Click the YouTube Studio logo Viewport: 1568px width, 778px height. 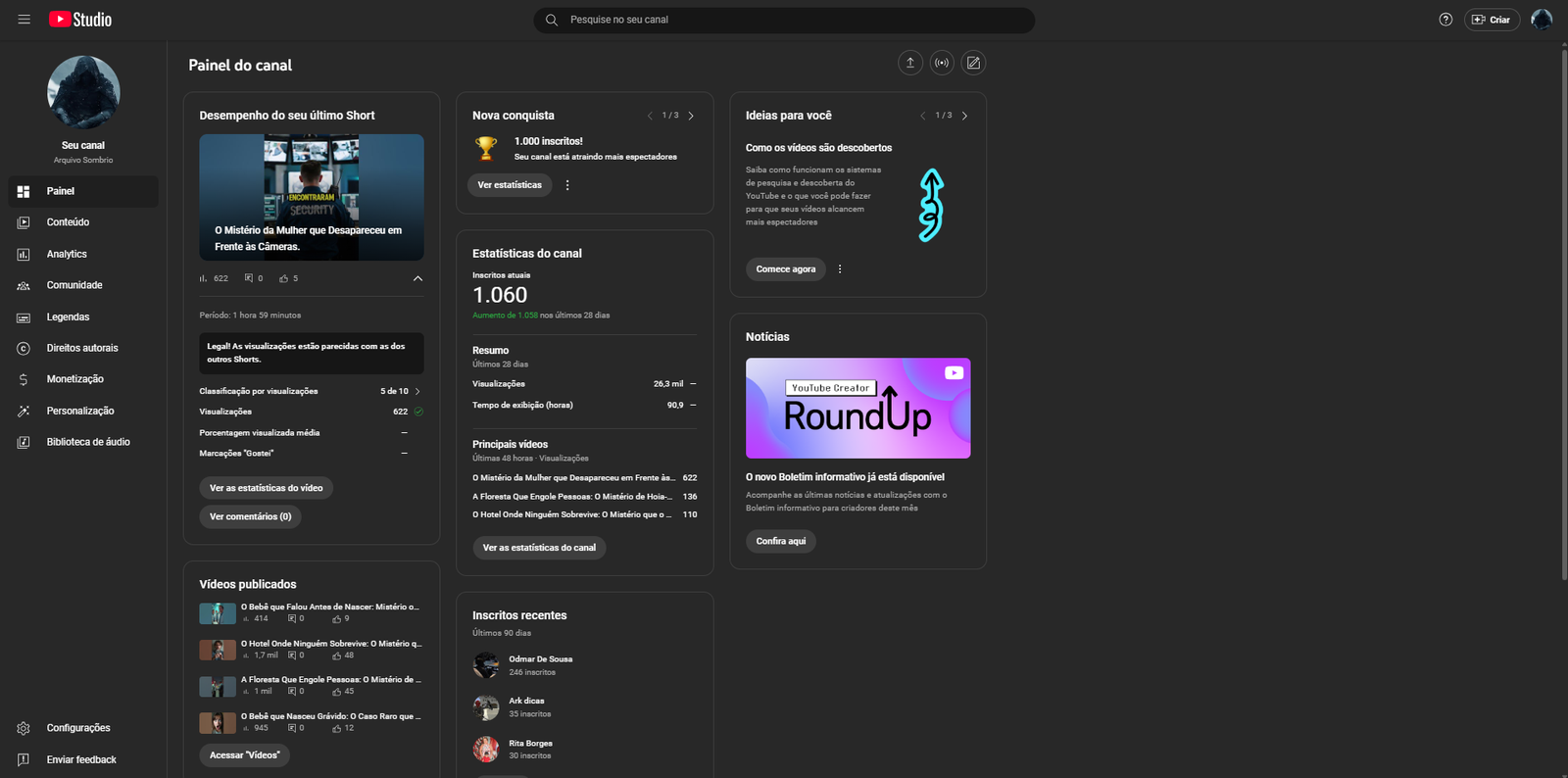80,20
